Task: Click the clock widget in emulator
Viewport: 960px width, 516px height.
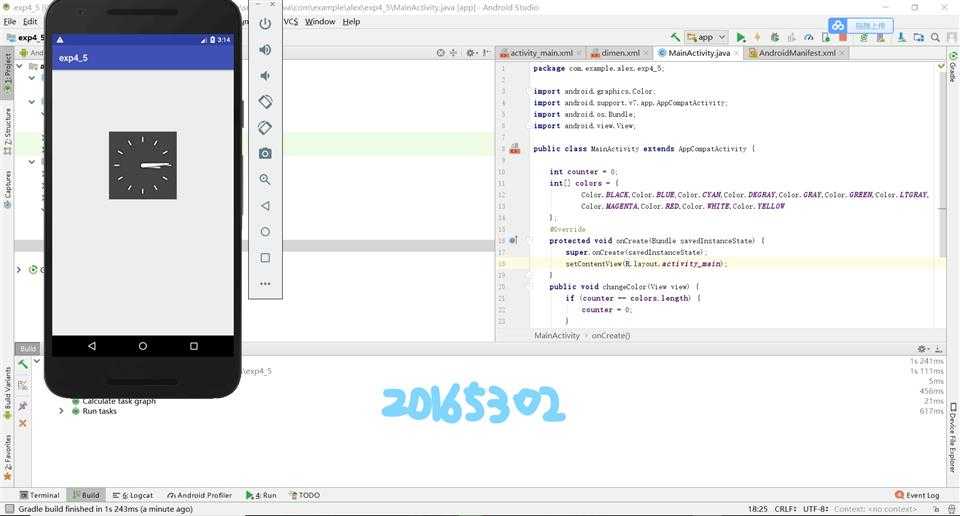Action: tap(143, 165)
